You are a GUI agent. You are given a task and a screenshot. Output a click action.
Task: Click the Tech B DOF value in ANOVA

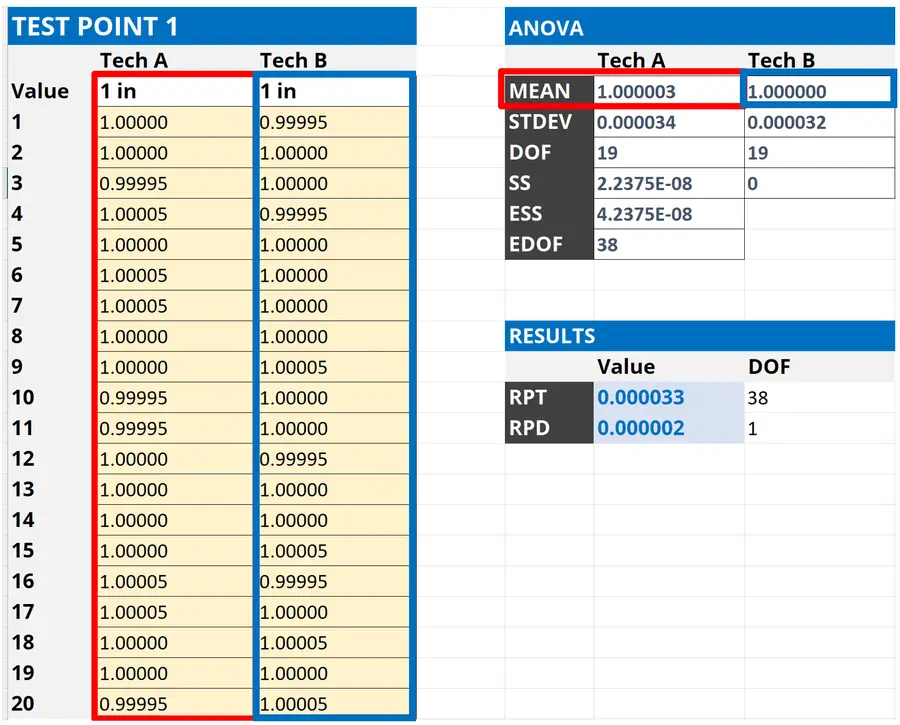[819, 153]
